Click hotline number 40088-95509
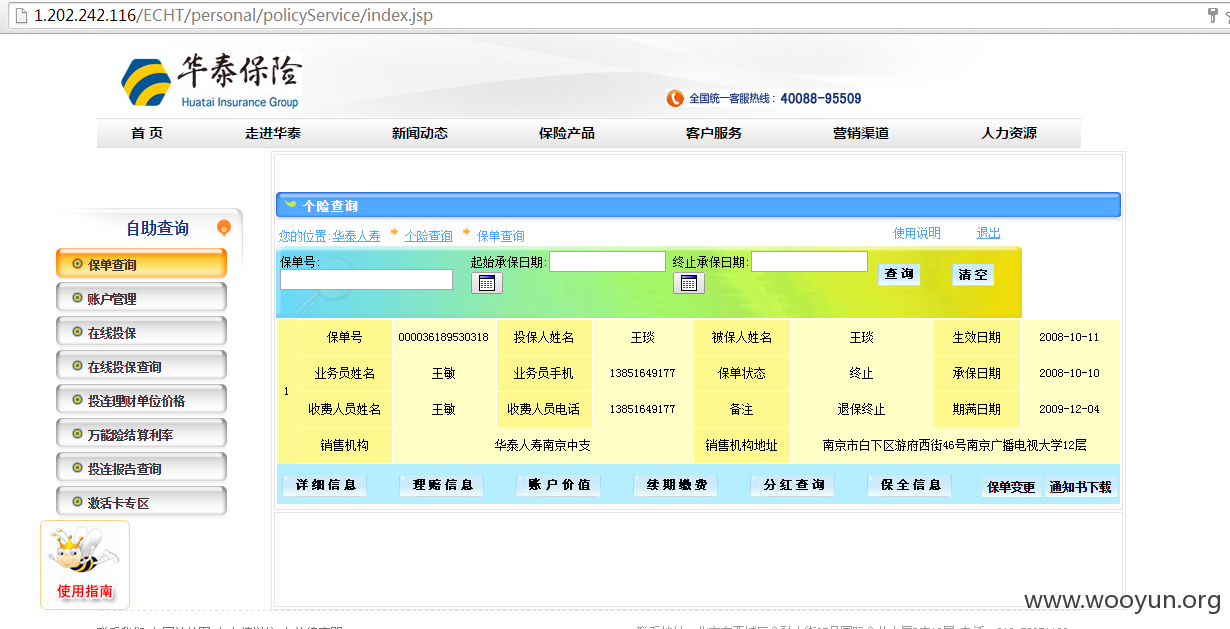Viewport: 1230px width, 629px height. tap(821, 98)
